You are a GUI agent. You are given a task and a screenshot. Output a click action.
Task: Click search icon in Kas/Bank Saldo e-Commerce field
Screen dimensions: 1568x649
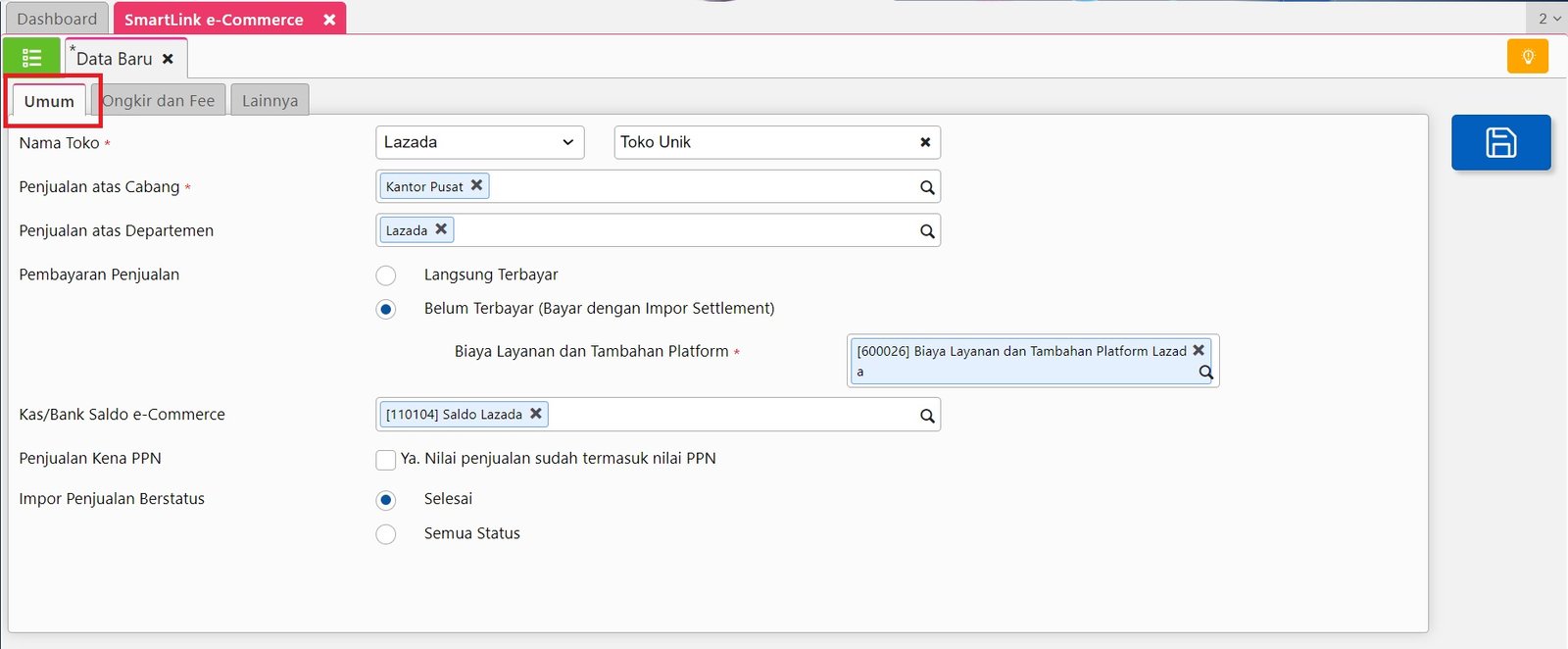tap(927, 416)
